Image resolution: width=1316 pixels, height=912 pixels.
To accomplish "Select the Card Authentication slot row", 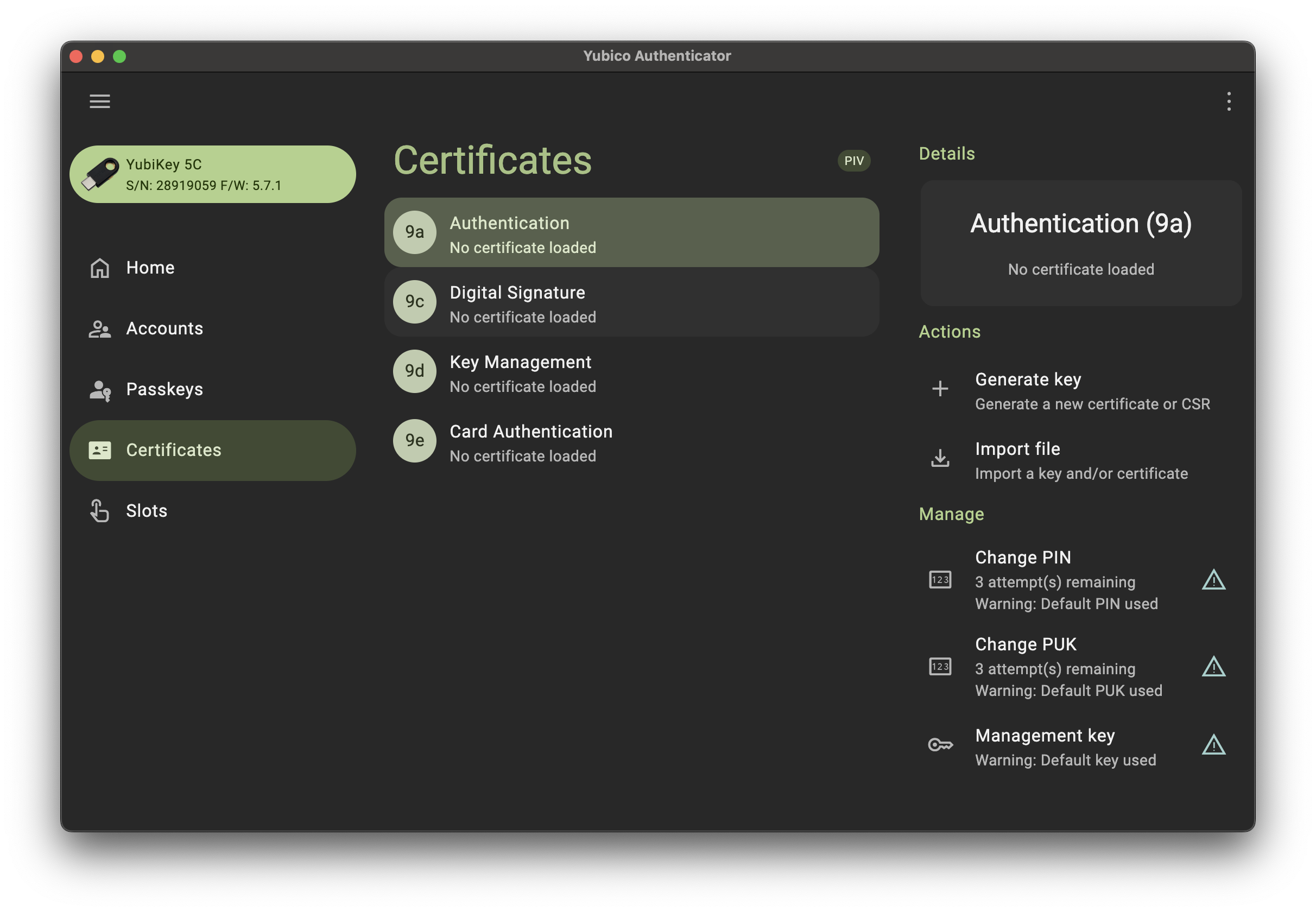I will point(631,441).
